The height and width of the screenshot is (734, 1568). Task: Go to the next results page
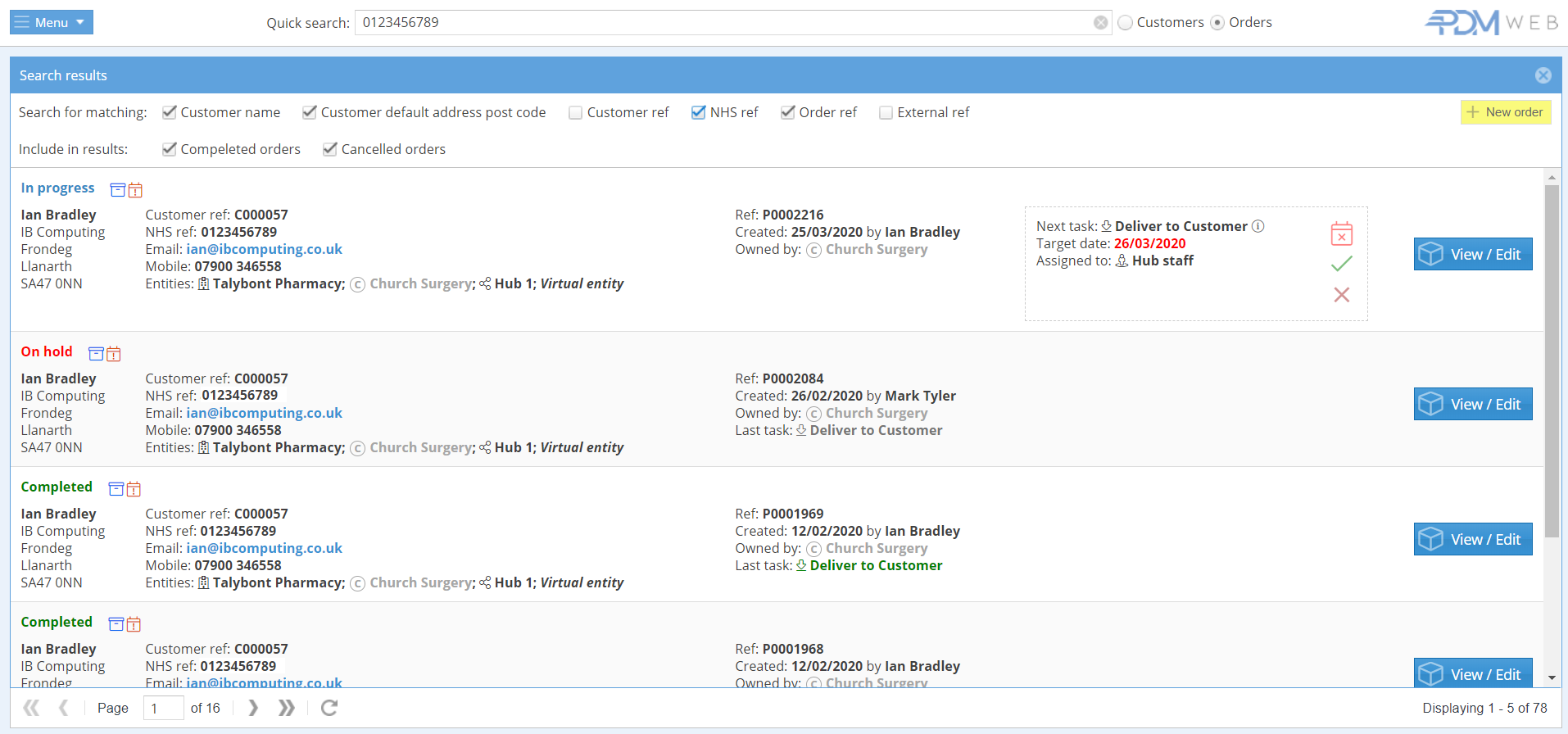[253, 708]
